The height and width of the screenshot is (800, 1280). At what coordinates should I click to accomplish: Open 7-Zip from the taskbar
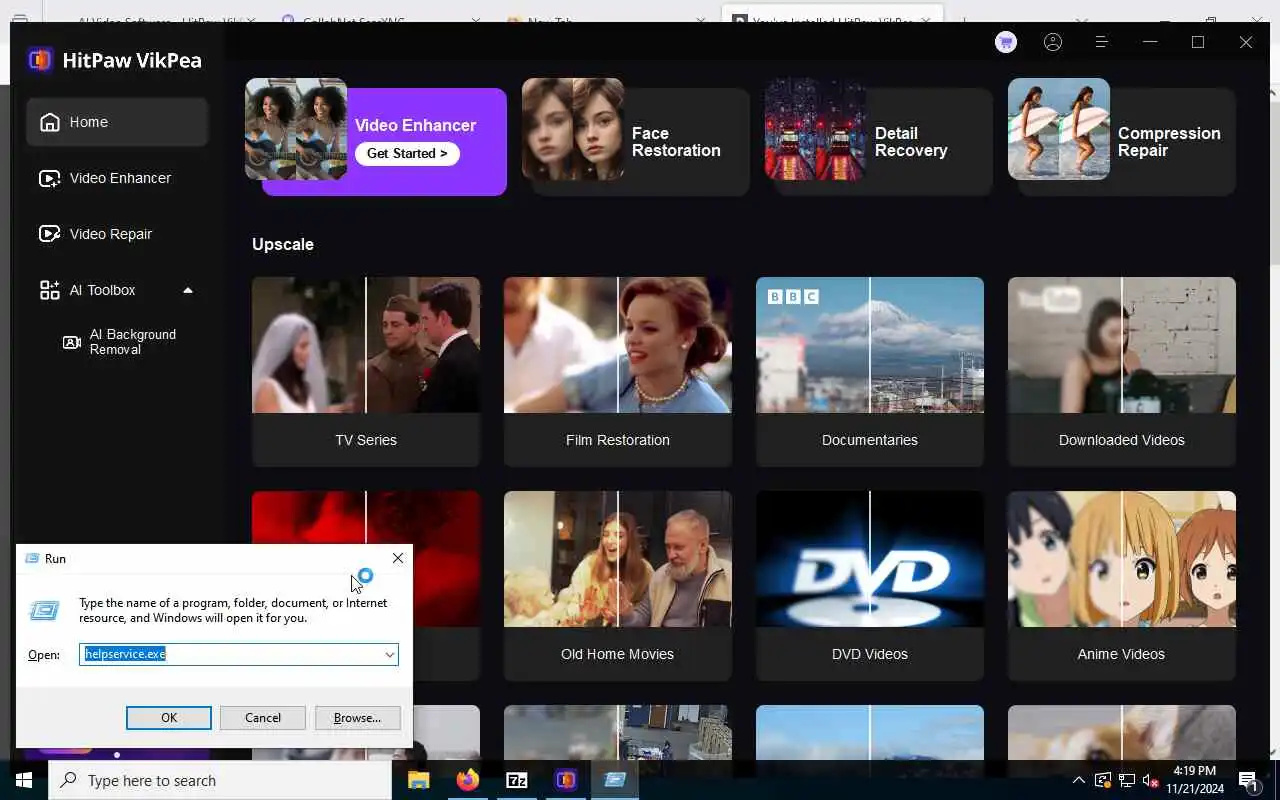pyautogui.click(x=517, y=780)
